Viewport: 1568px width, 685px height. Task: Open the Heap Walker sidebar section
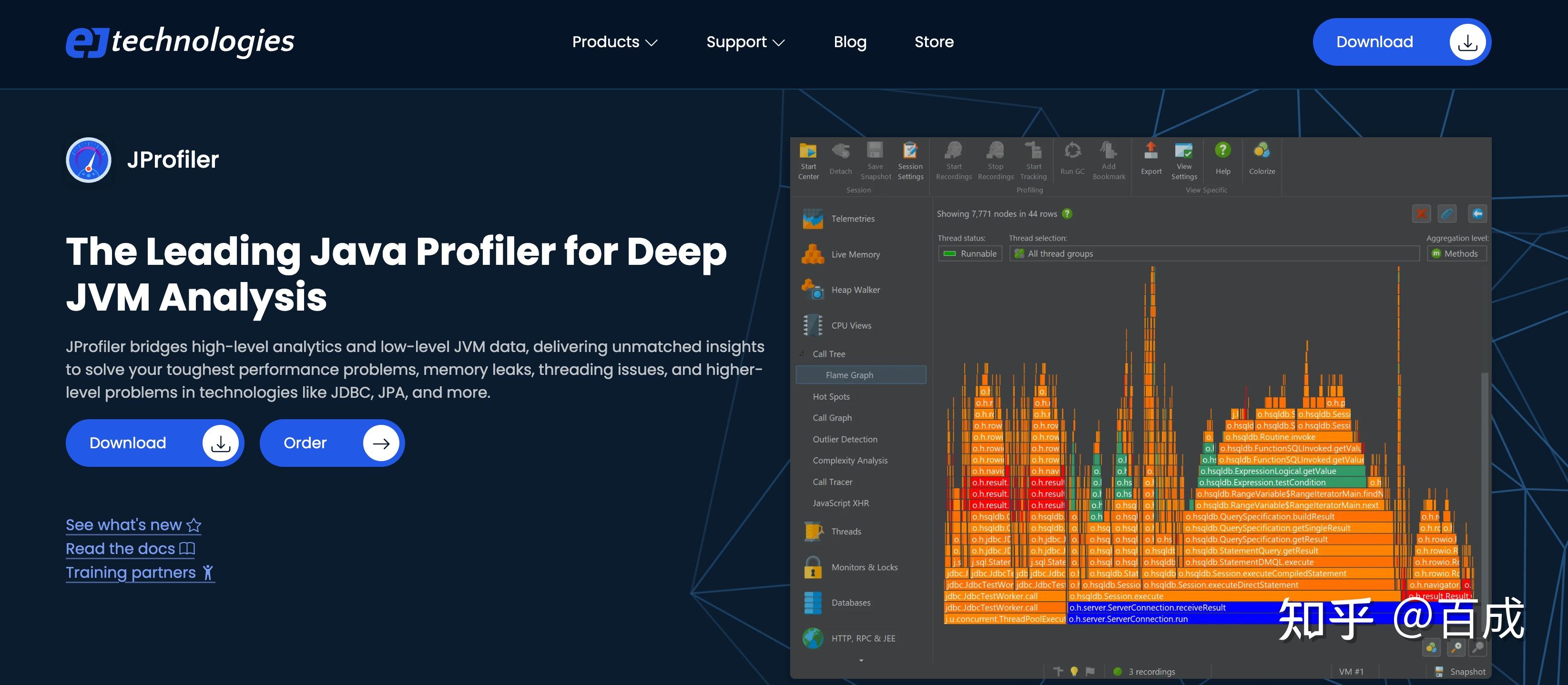(855, 290)
